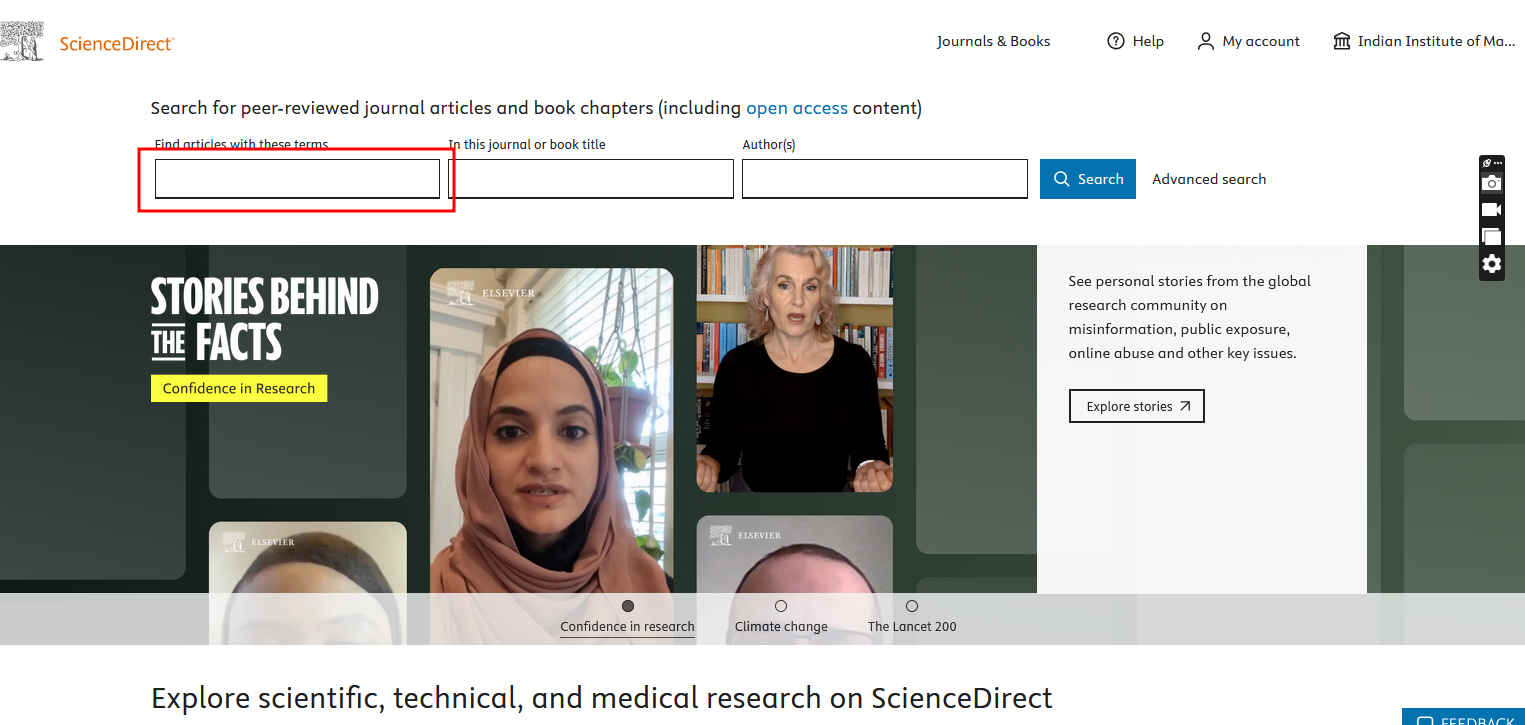Open the Advanced search link
This screenshot has width=1525, height=725.
(x=1208, y=179)
